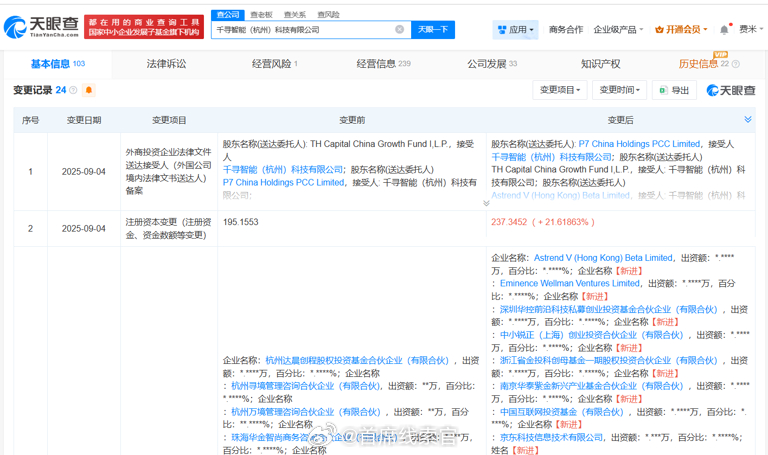Select the 外商投资企业法律文件 change item cell
This screenshot has height=455, width=768.
click(168, 171)
